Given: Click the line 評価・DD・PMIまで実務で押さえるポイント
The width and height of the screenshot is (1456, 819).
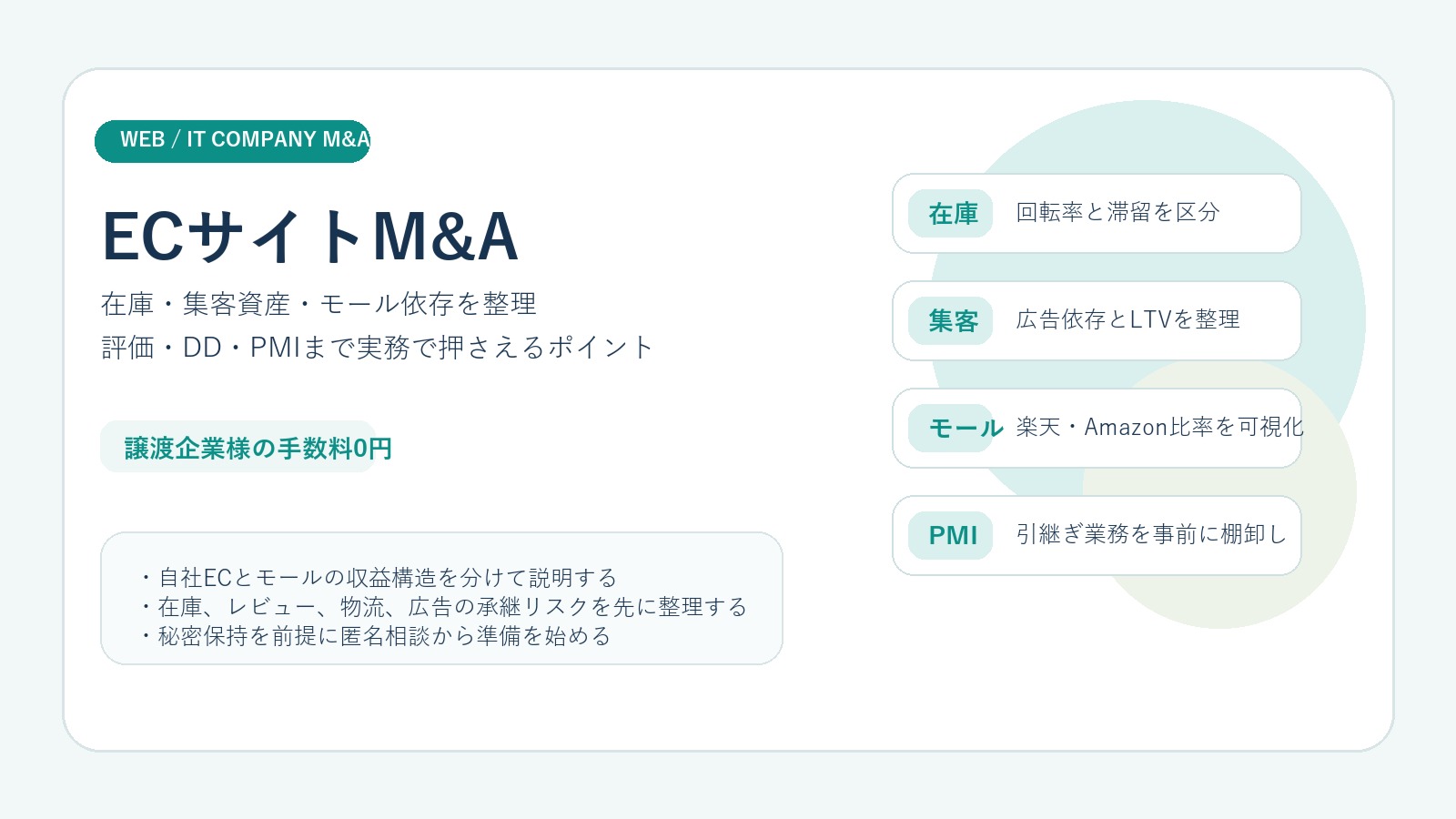Looking at the screenshot, I should [378, 348].
